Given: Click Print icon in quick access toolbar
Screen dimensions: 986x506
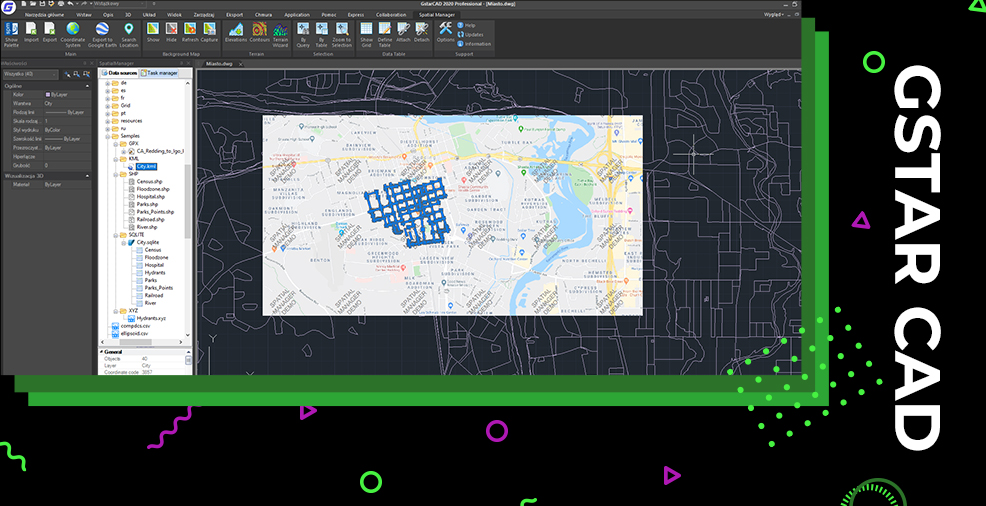Looking at the screenshot, I should click(x=59, y=4).
